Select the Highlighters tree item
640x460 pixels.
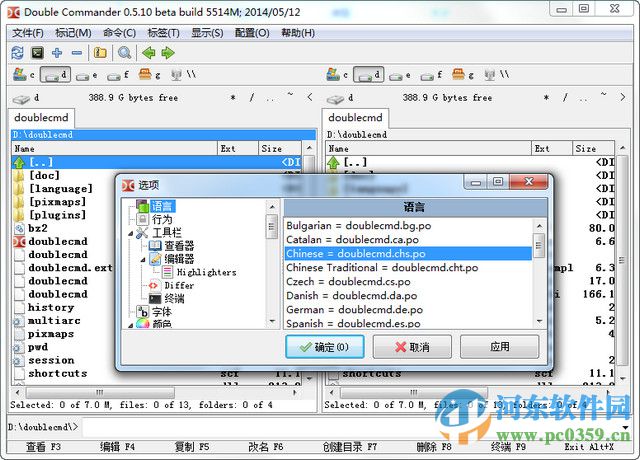[x=207, y=272]
